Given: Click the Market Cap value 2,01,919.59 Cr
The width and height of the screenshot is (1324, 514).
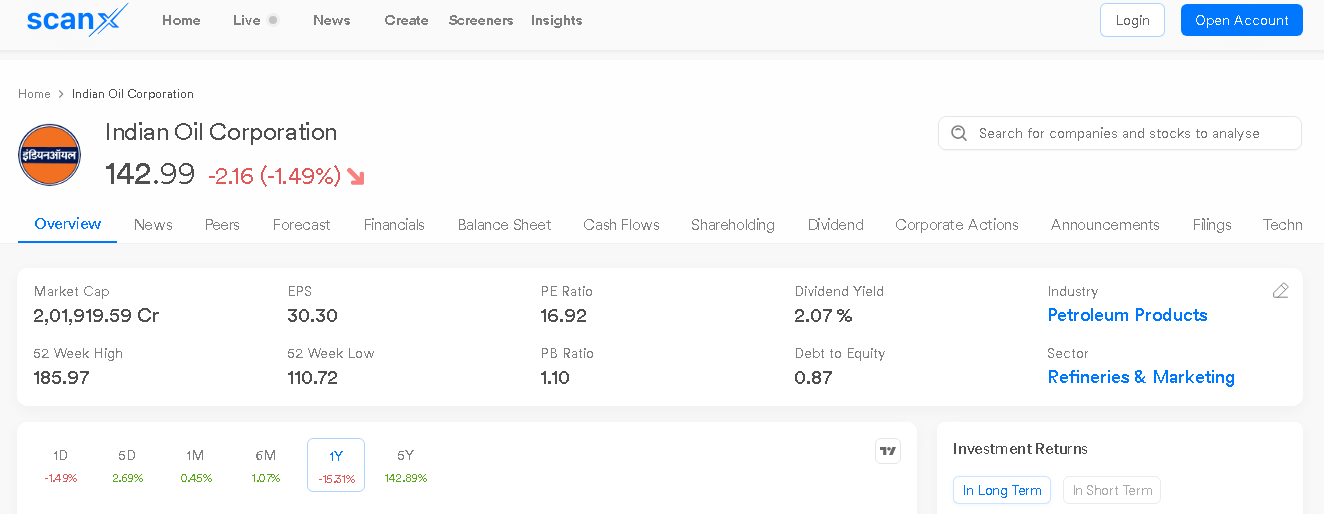Looking at the screenshot, I should tap(96, 316).
